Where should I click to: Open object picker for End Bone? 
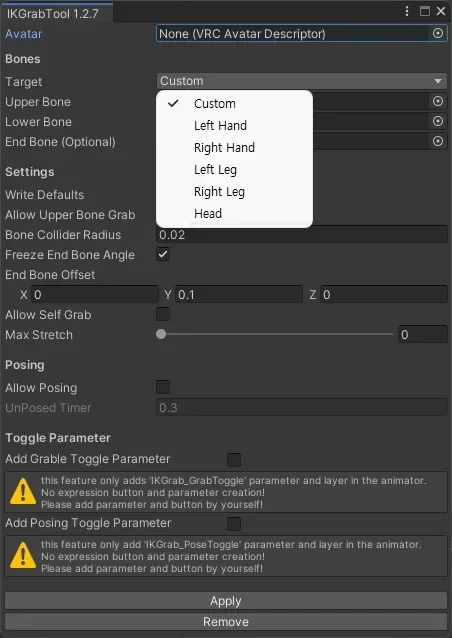click(438, 141)
